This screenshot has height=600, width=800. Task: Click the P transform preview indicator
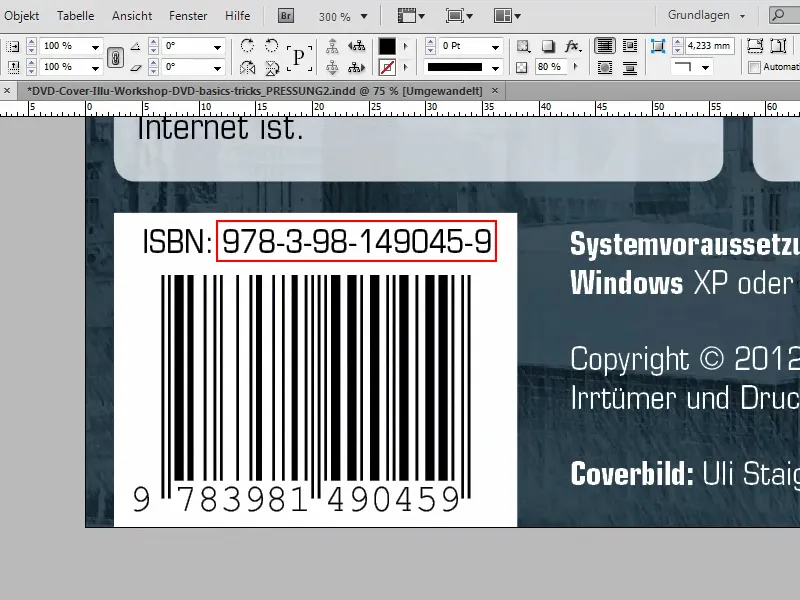299,57
